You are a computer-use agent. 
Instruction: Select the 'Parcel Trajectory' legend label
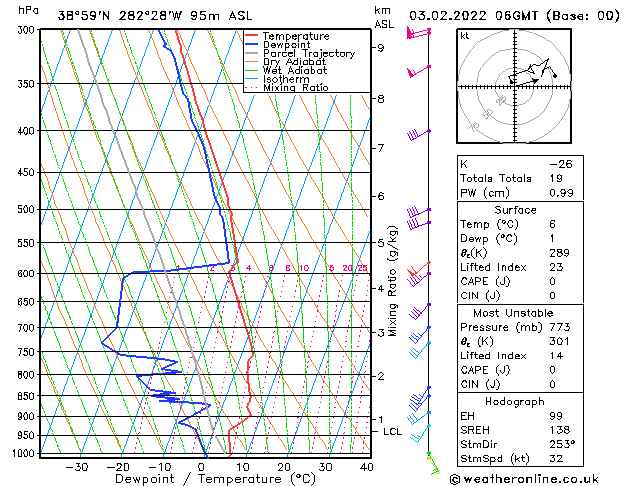[309, 53]
